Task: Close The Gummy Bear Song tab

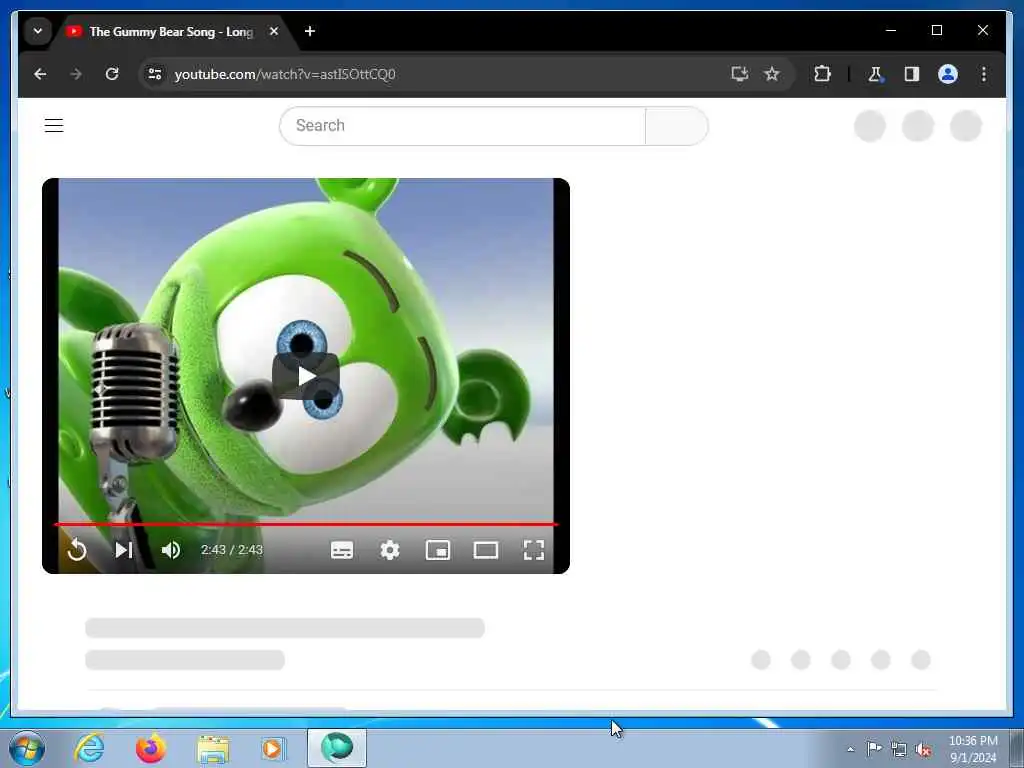Action: 274,31
